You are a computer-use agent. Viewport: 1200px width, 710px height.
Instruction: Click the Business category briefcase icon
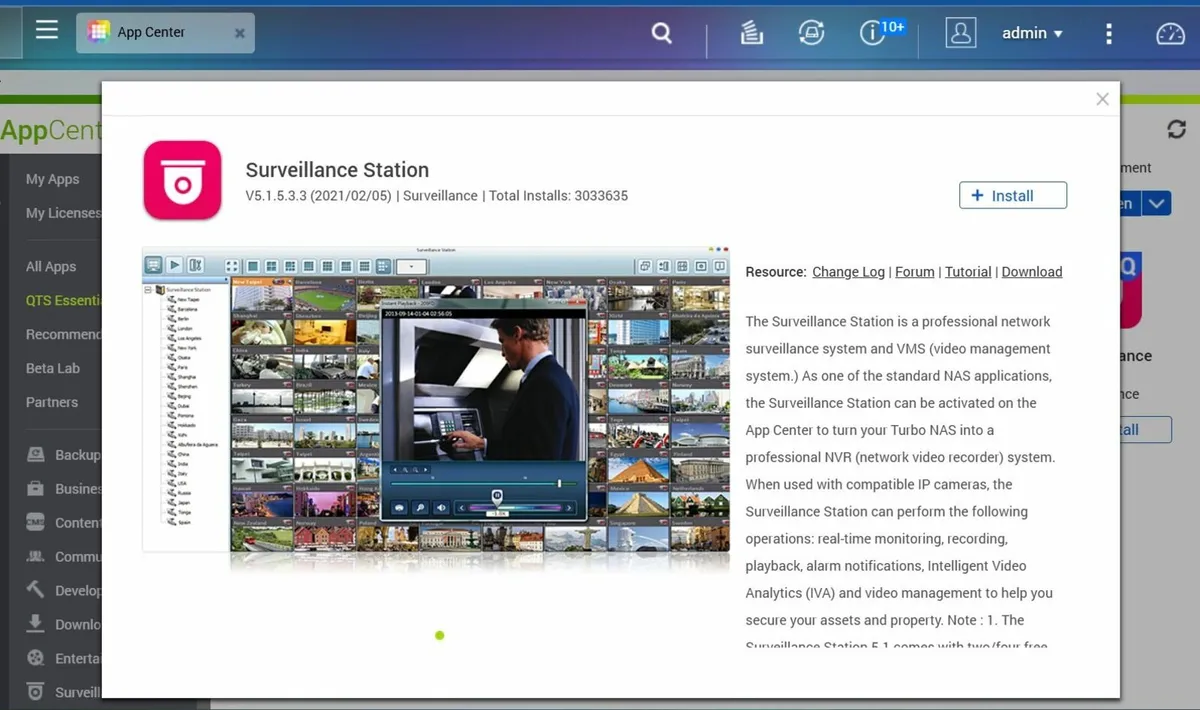point(36,489)
